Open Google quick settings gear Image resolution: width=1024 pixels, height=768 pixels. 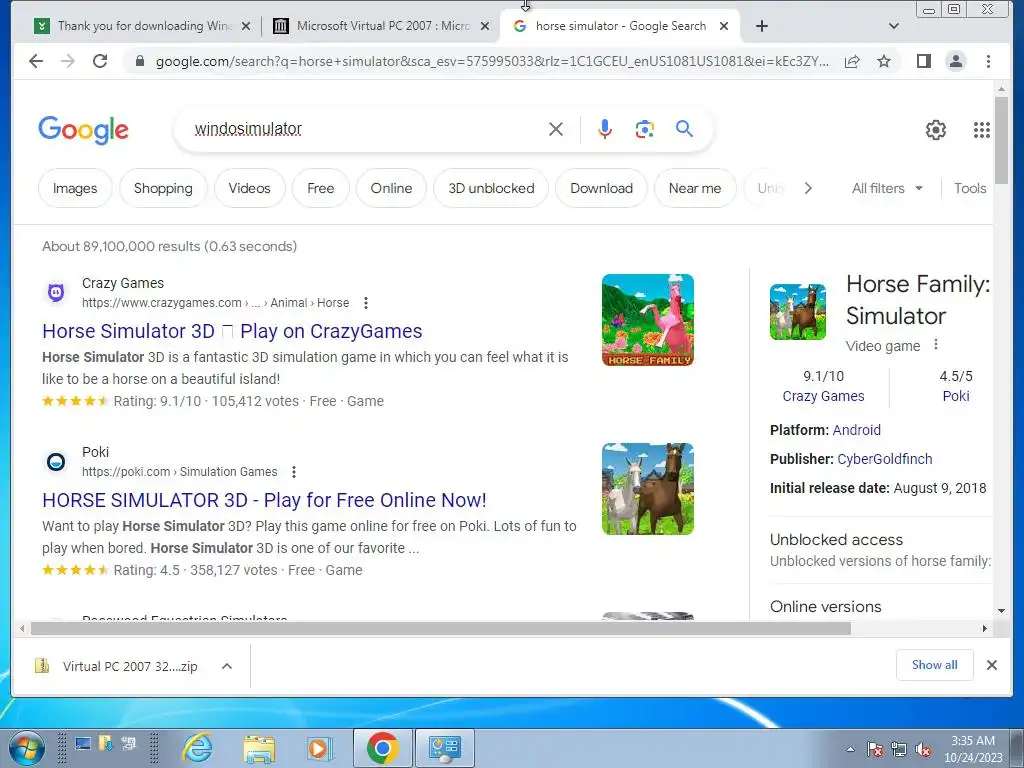(936, 130)
